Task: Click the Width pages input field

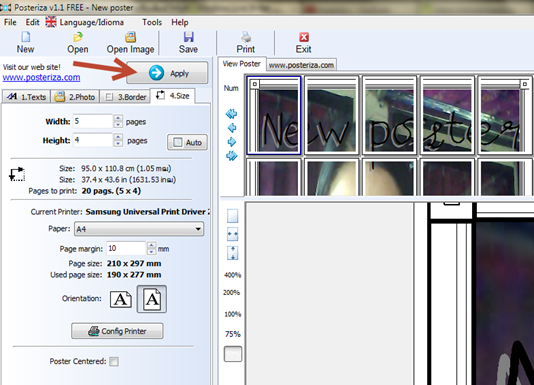Action: click(93, 121)
